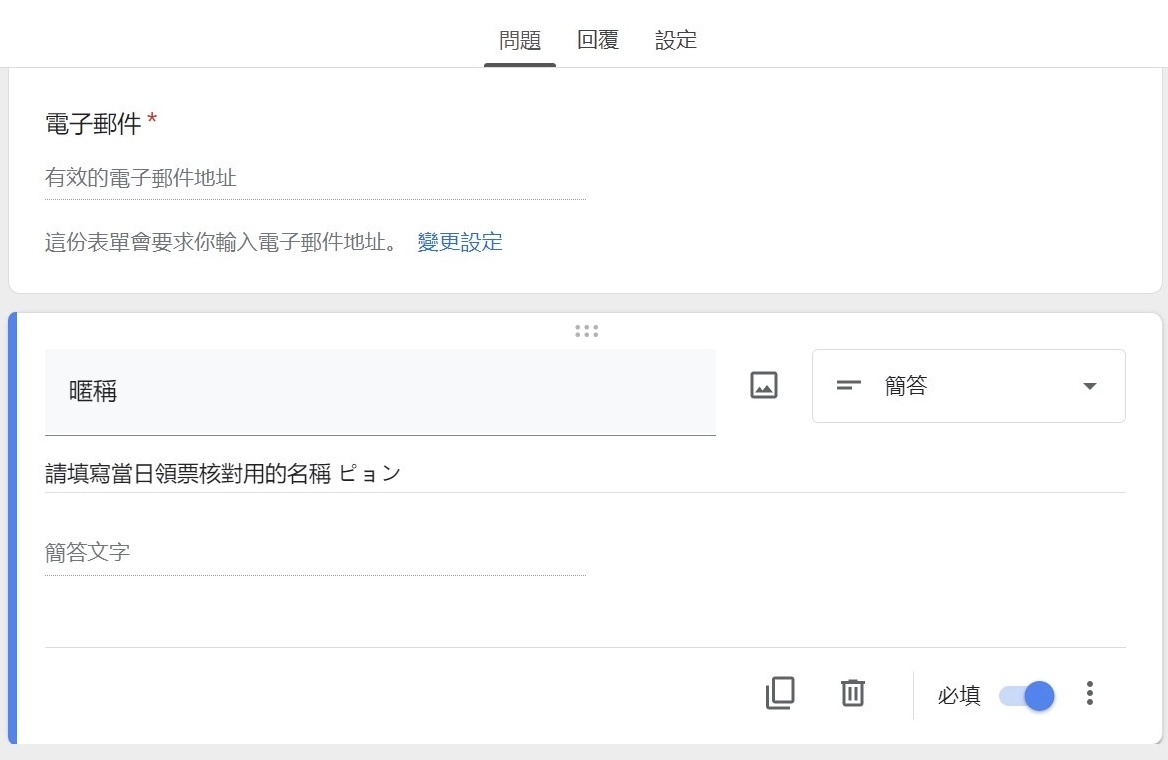The image size is (1168, 760).
Task: Delete the 暱稱 question with trash icon
Action: pyautogui.click(x=853, y=693)
